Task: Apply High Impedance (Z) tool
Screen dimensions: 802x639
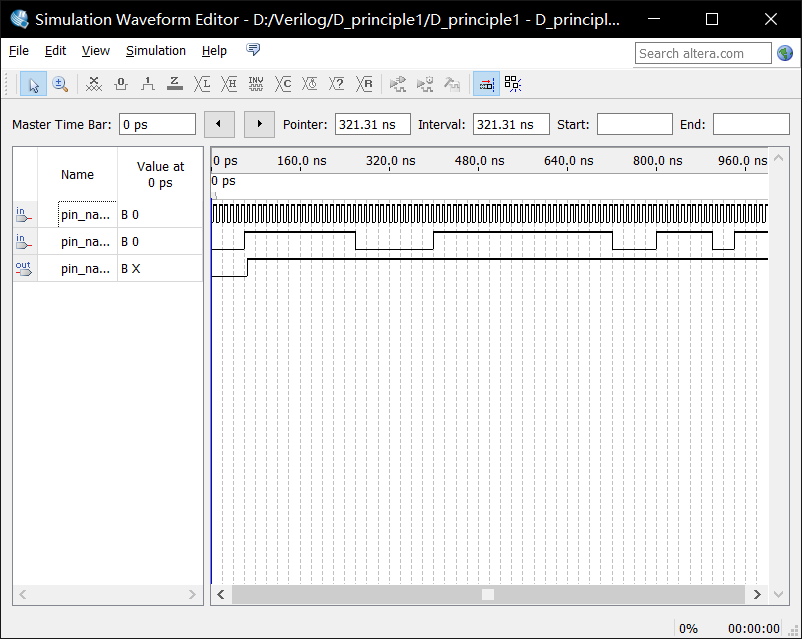Action: pyautogui.click(x=175, y=84)
